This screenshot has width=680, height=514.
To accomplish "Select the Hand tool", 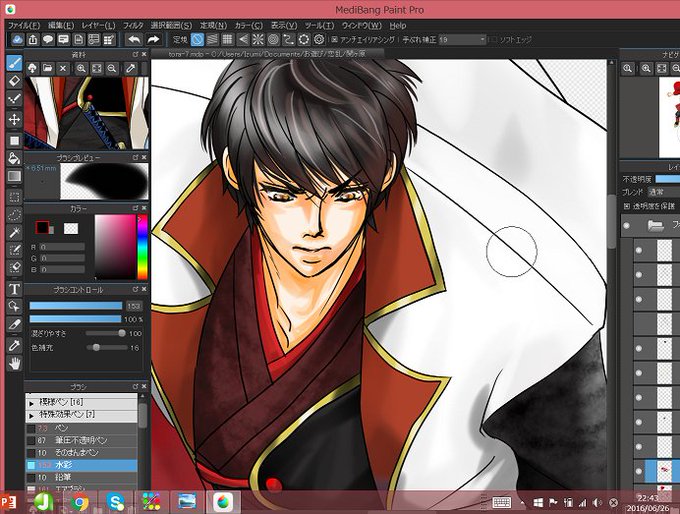I will coord(14,363).
